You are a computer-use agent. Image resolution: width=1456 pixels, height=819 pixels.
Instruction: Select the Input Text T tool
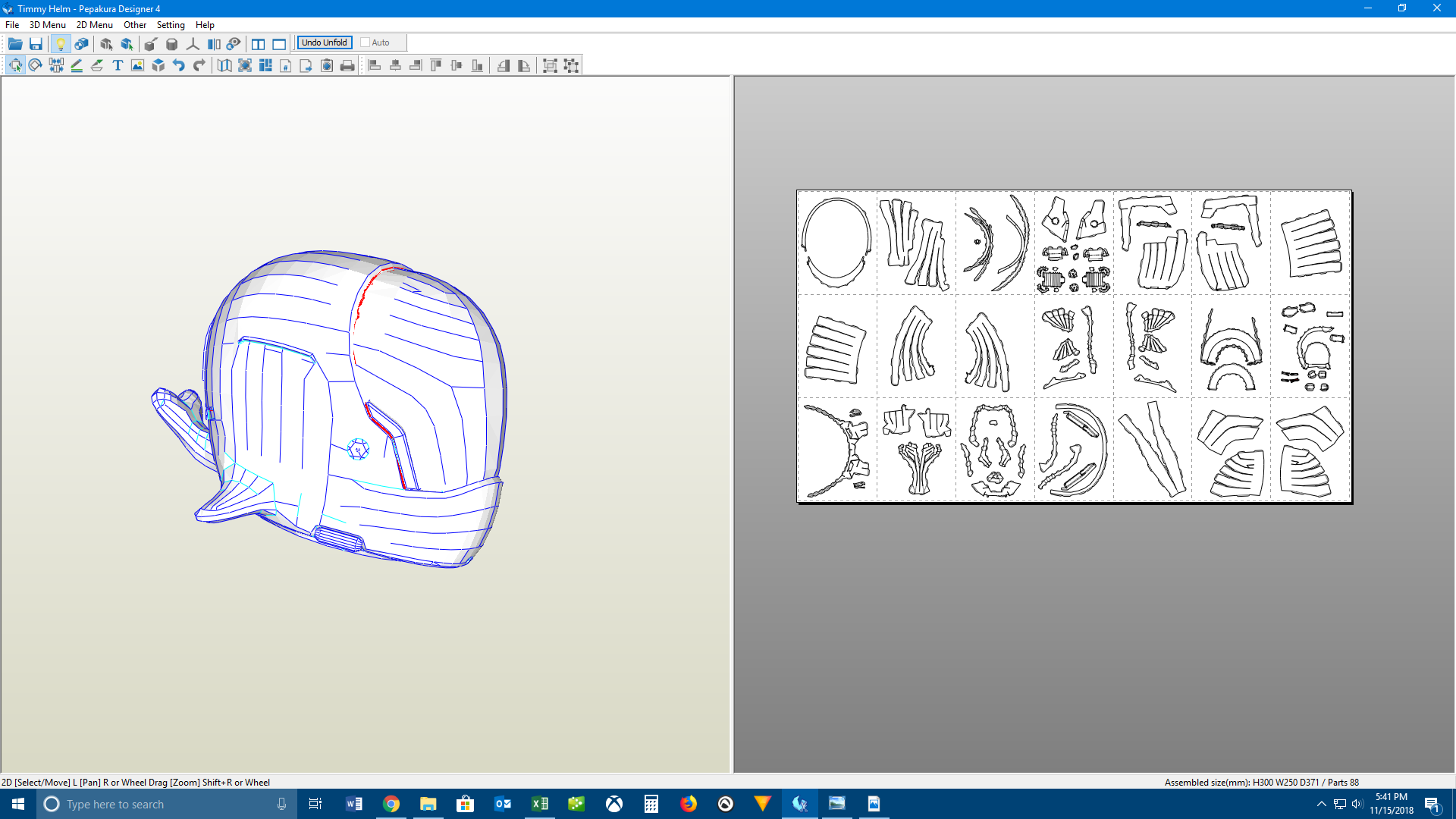pos(118,65)
